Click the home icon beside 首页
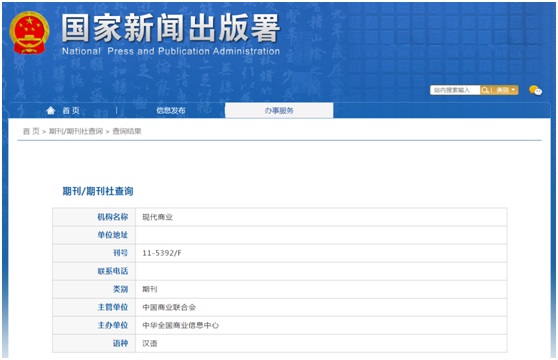Image resolution: width=558 pixels, height=360 pixels. pos(51,111)
